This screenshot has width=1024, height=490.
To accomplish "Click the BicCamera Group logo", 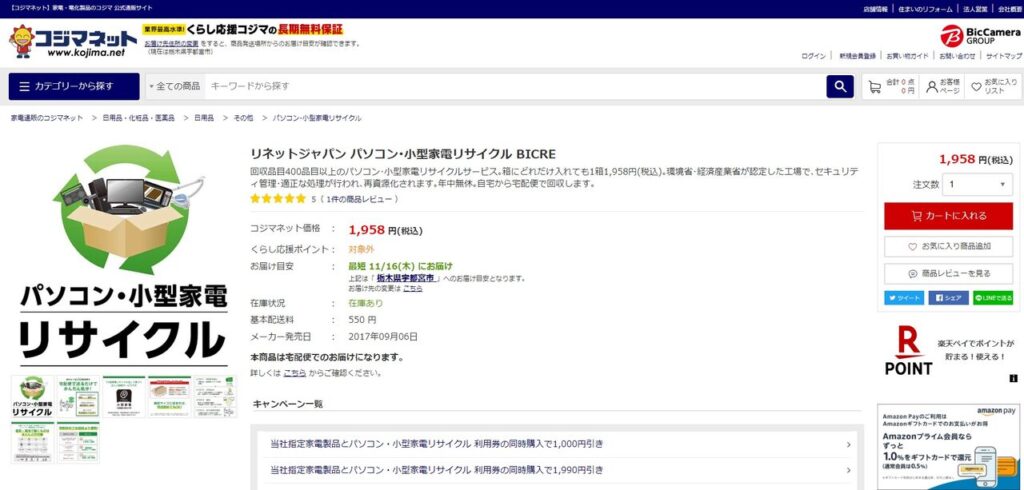I will click(x=979, y=35).
